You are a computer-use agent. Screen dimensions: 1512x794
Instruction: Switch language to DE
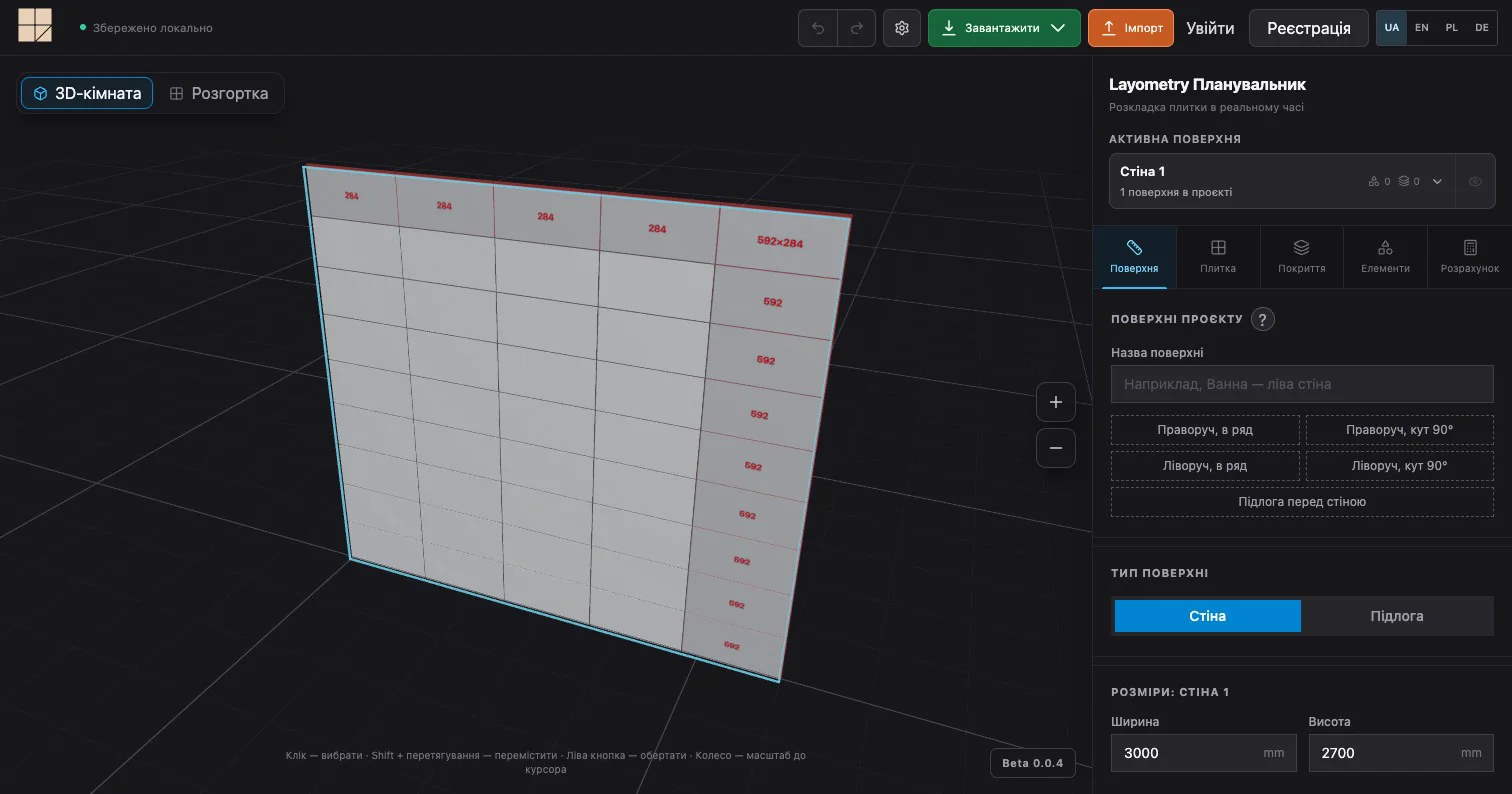point(1482,28)
